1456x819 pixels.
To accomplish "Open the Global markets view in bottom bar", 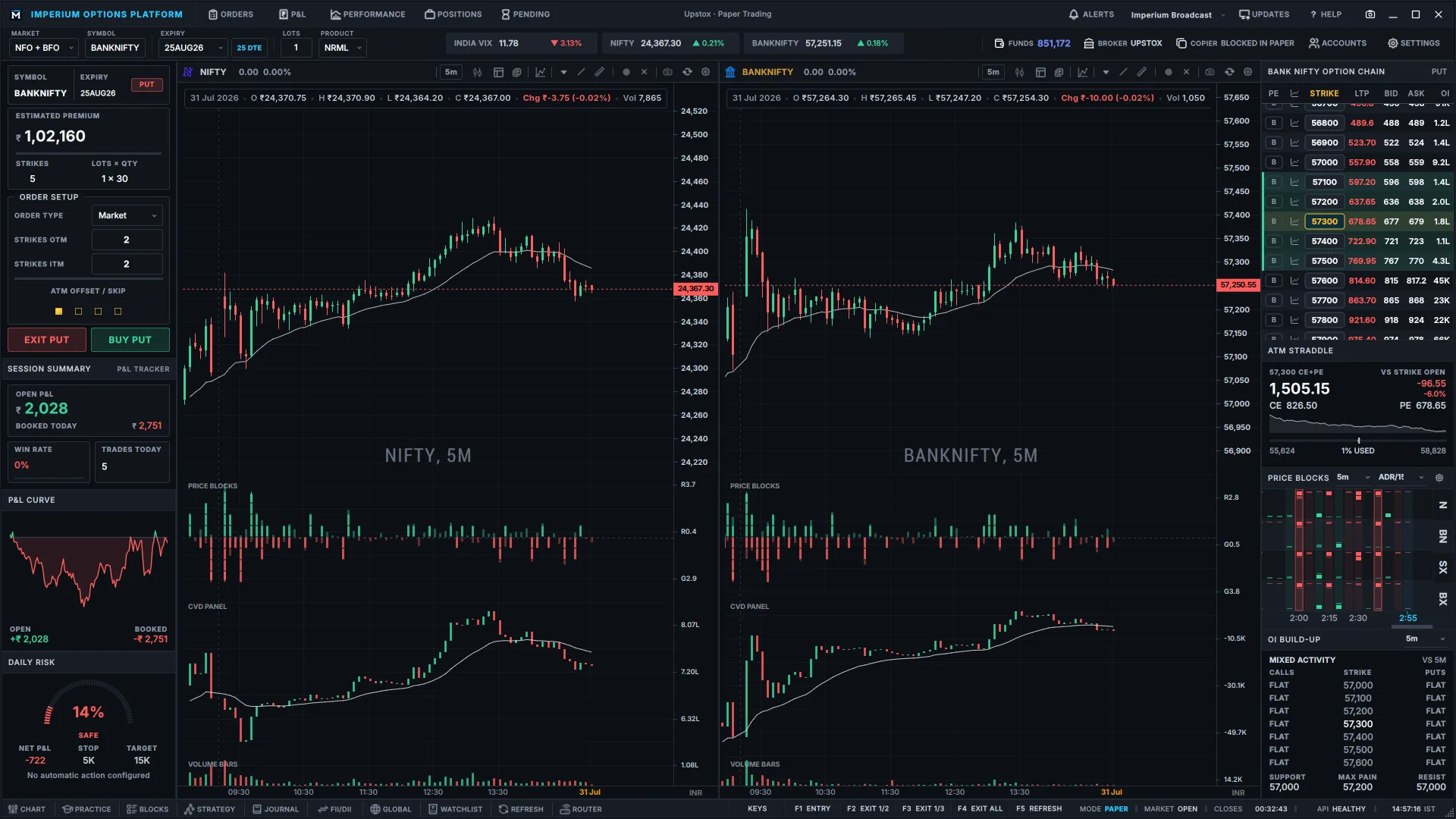I will (x=391, y=809).
